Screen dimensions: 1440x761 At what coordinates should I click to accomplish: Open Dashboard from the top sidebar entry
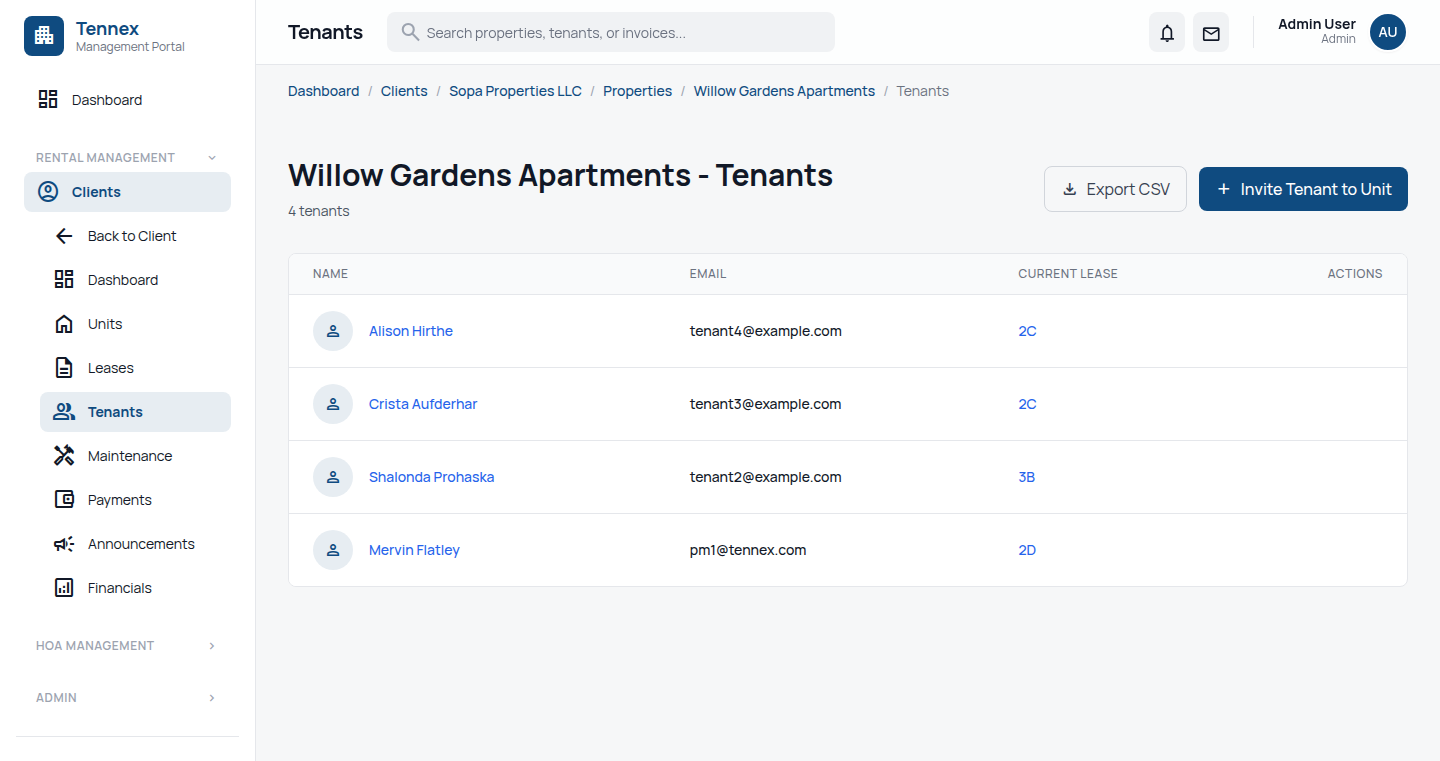tap(107, 99)
